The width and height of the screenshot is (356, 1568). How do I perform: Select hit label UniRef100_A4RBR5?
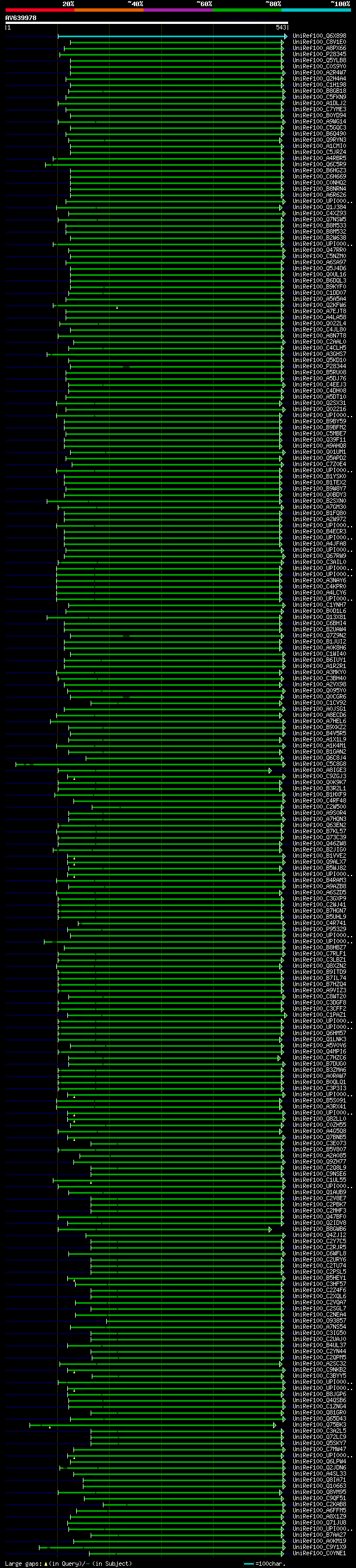pos(319,159)
